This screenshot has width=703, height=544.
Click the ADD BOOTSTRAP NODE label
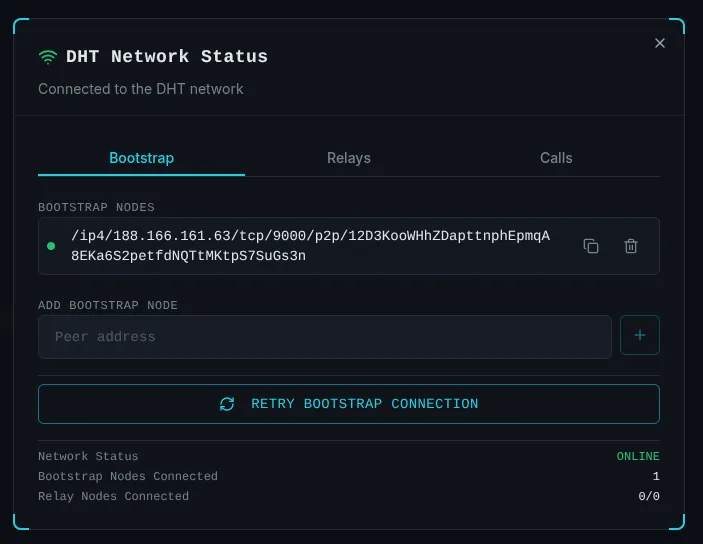click(x=108, y=305)
